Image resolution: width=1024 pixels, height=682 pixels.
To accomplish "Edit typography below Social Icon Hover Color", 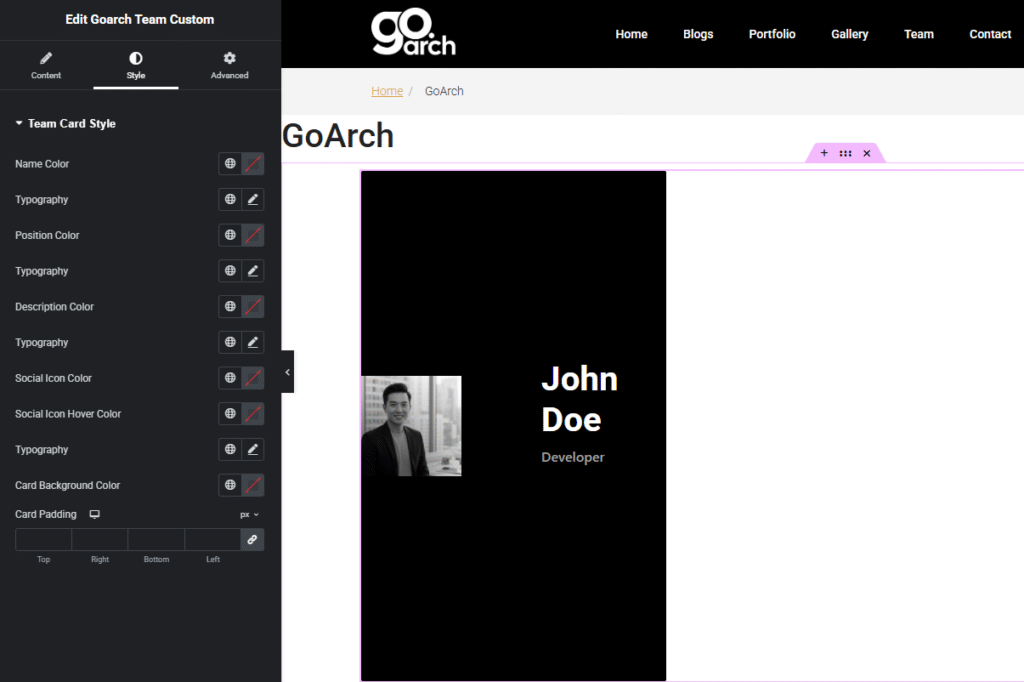I will click(x=253, y=449).
